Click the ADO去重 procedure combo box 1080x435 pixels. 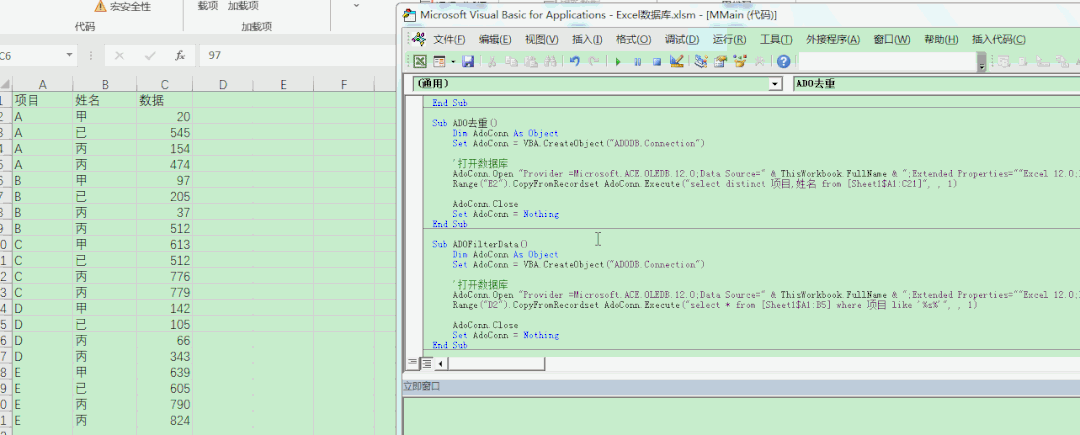[937, 84]
